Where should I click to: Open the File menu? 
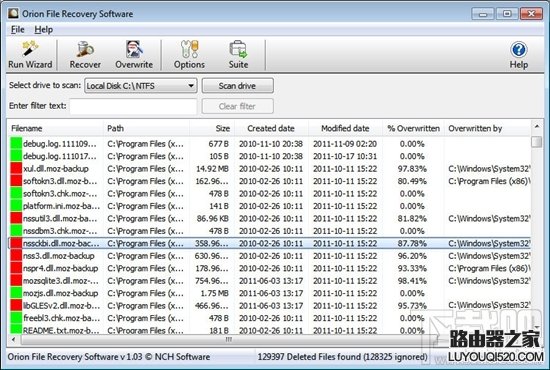pyautogui.click(x=18, y=29)
